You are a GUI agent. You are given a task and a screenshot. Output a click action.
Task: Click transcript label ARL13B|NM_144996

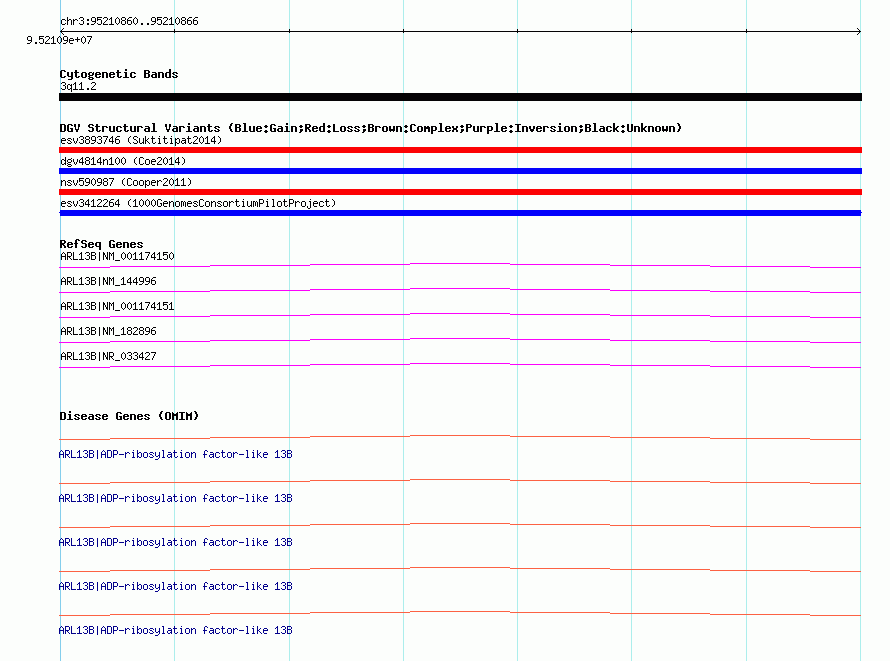tap(108, 281)
